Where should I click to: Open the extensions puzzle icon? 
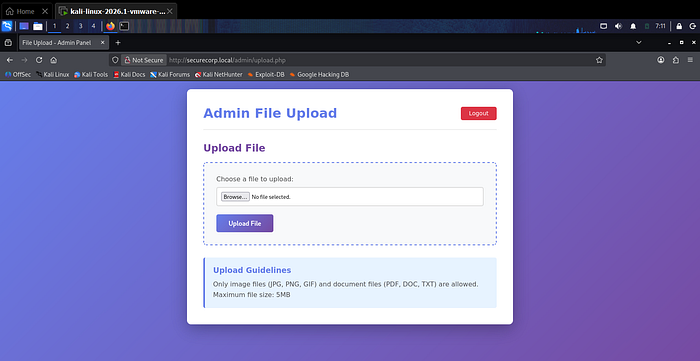(x=675, y=60)
